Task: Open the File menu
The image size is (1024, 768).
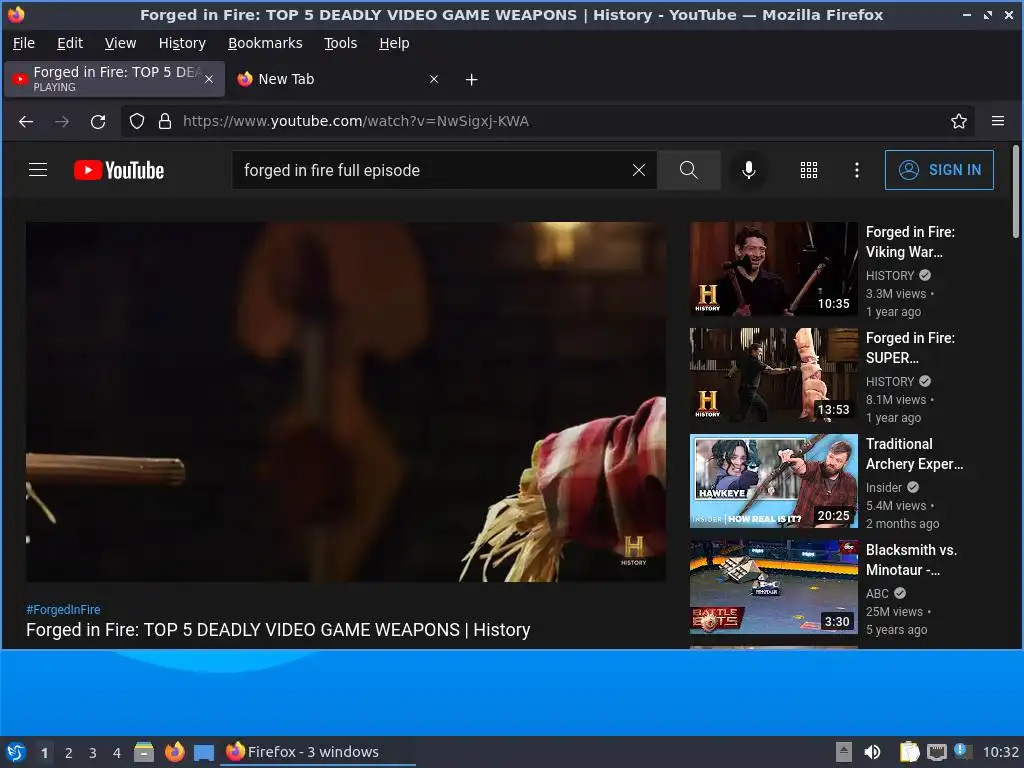Action: [24, 43]
